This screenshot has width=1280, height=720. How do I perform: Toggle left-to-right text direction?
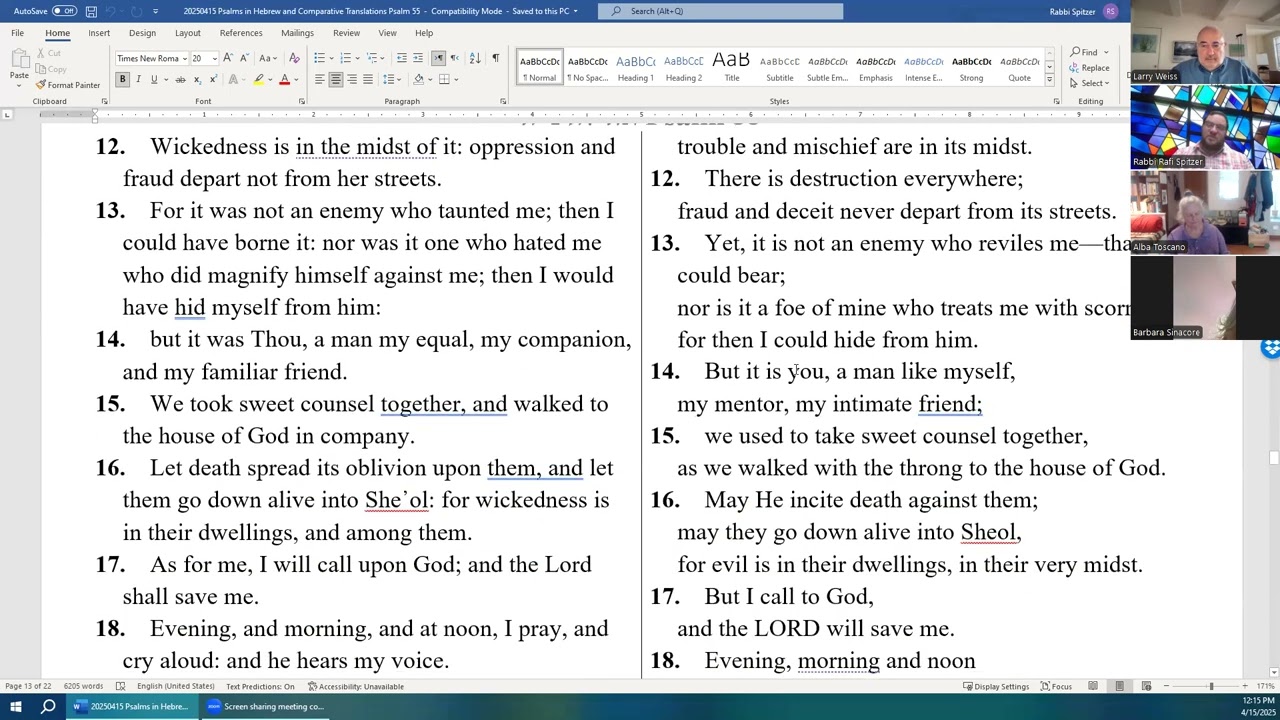[438, 58]
